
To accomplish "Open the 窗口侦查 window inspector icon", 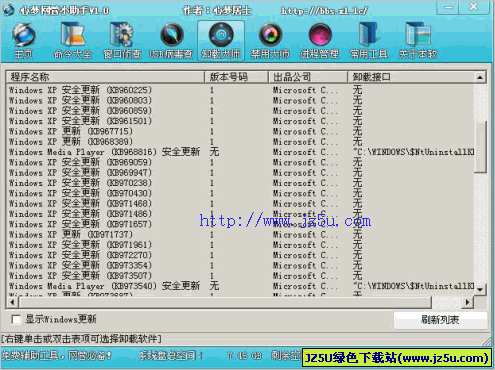I will (x=122, y=41).
